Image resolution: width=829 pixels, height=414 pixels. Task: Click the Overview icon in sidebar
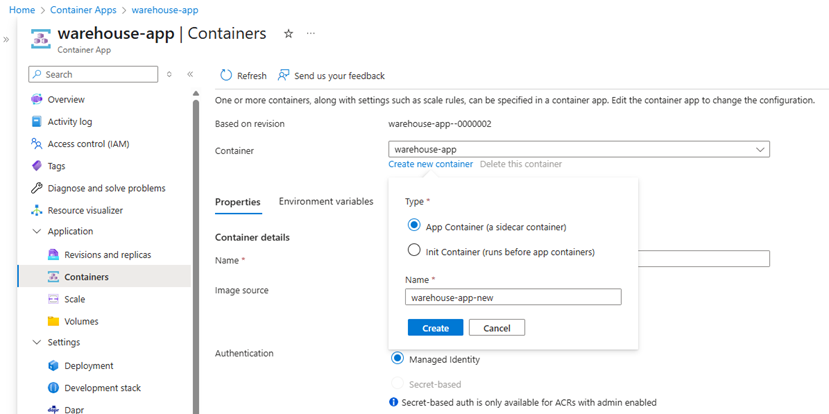click(36, 99)
